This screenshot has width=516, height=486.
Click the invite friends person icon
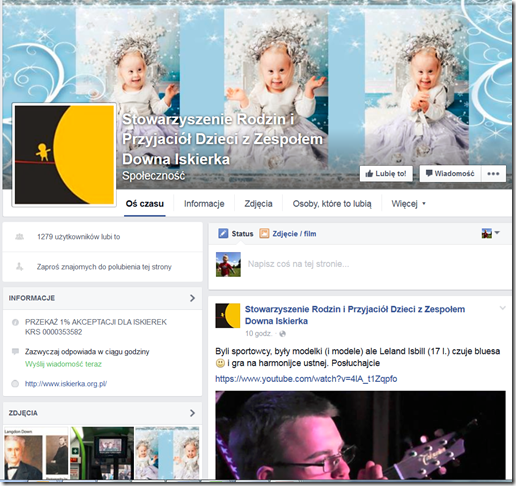coord(20,267)
